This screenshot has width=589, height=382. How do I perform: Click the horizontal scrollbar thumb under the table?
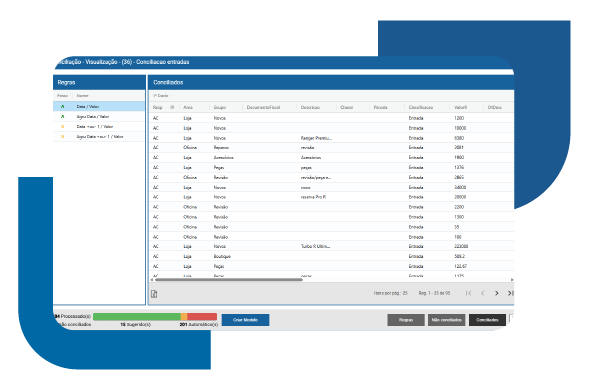click(229, 280)
